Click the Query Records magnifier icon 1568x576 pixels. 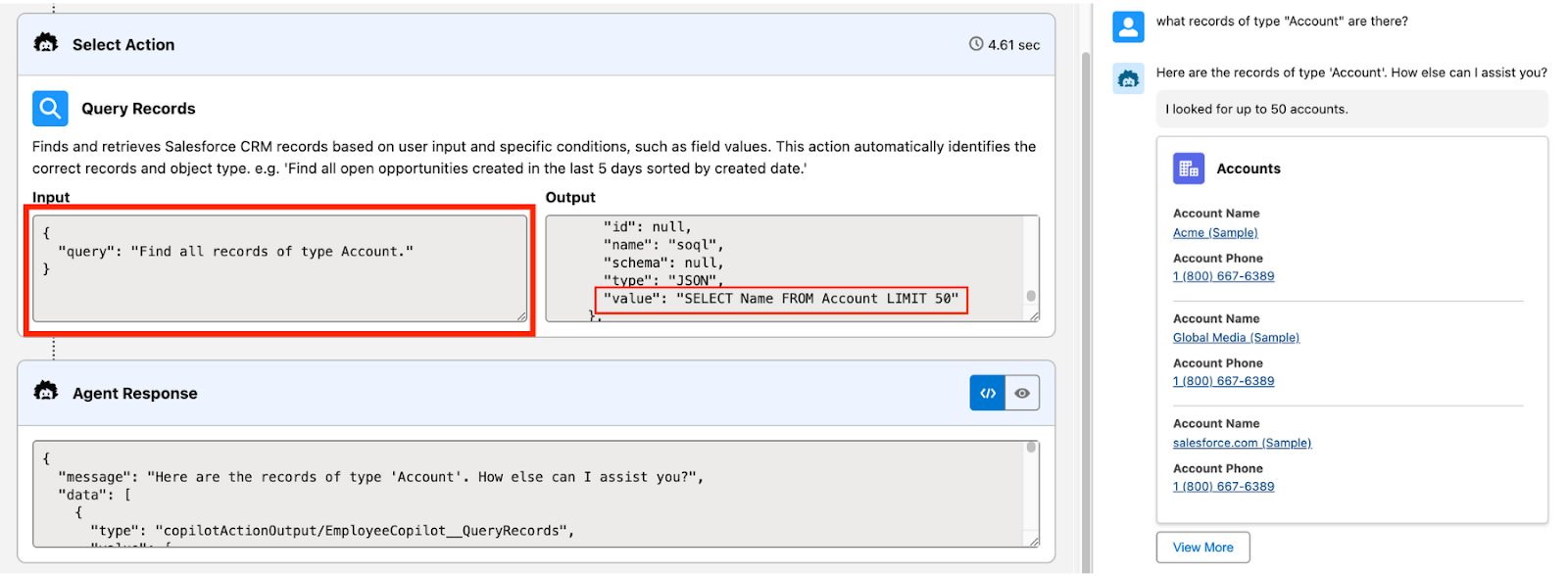pos(50,109)
